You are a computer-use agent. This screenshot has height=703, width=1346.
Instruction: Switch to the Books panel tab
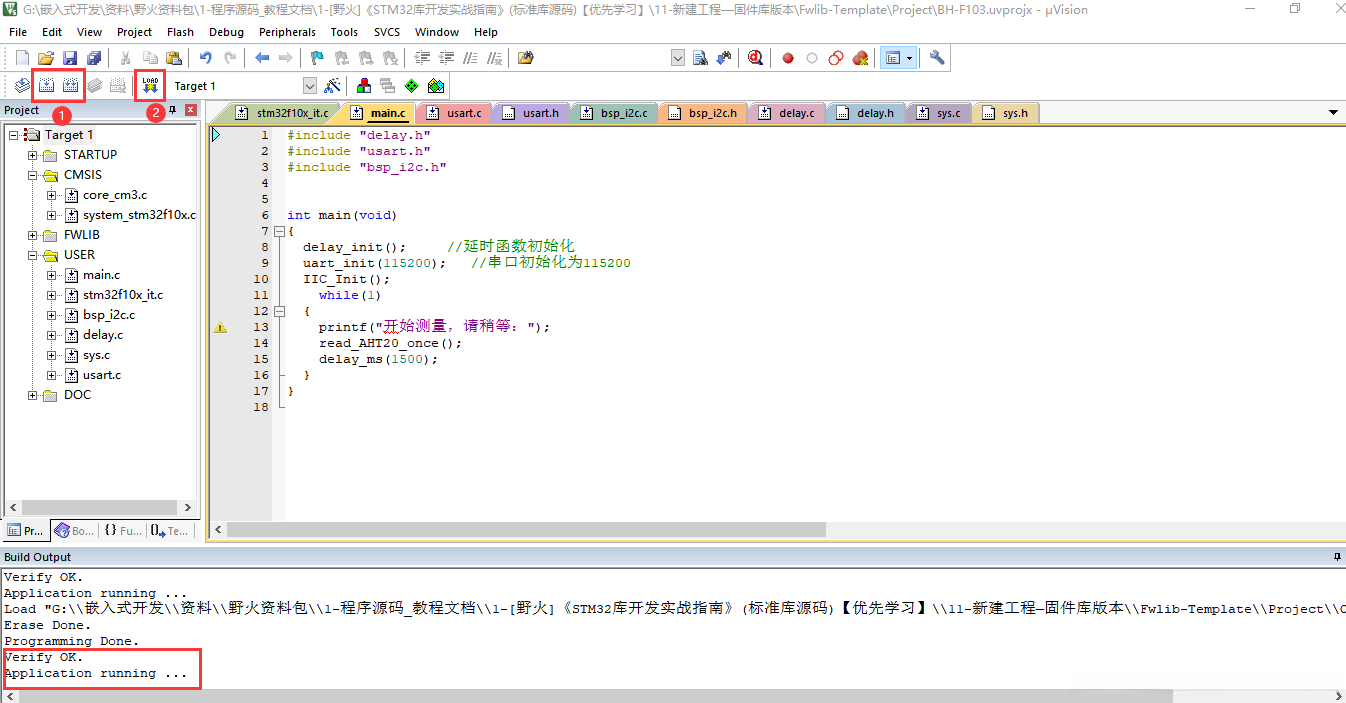point(75,531)
